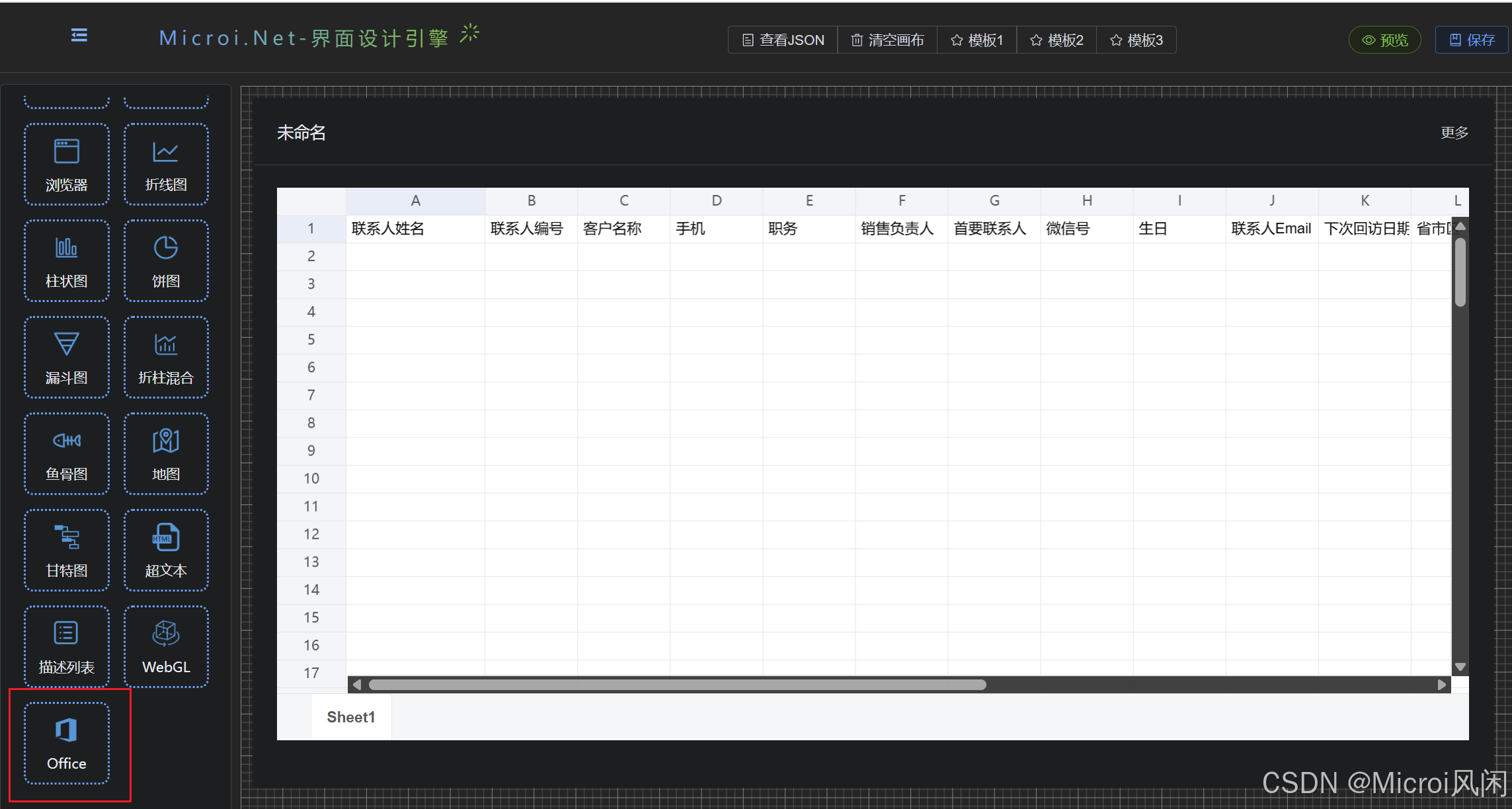Click the 查看JSON button
Image resolution: width=1512 pixels, height=809 pixels.
[x=783, y=40]
